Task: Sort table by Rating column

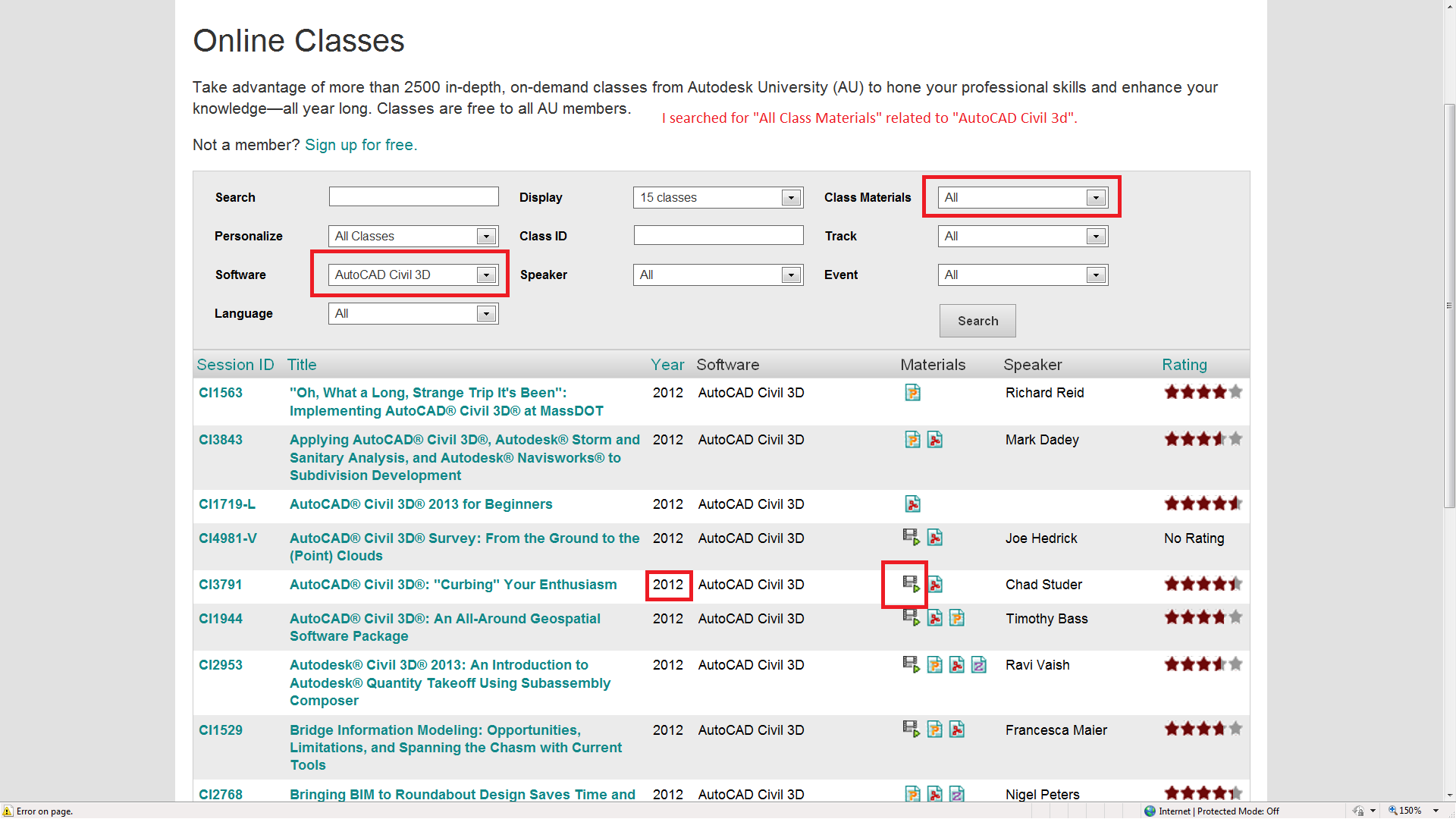Action: (1185, 365)
